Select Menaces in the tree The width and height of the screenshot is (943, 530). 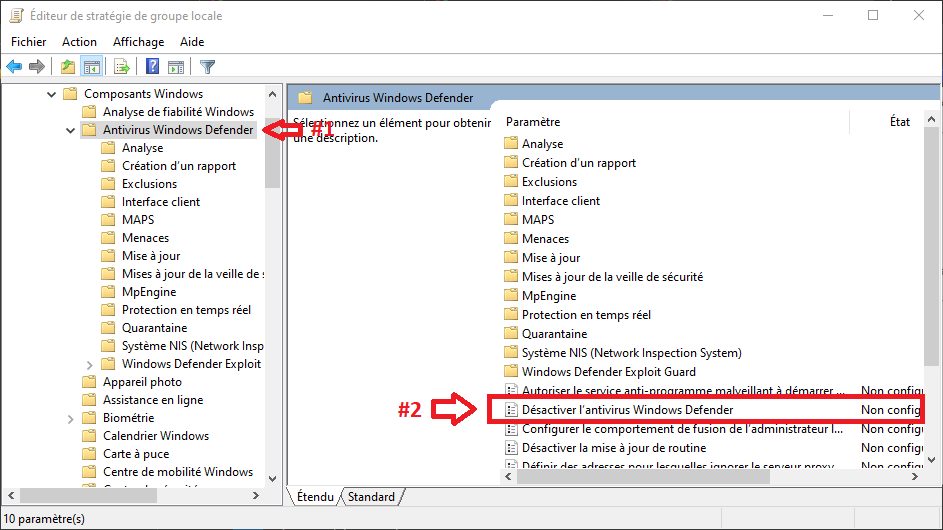point(145,238)
